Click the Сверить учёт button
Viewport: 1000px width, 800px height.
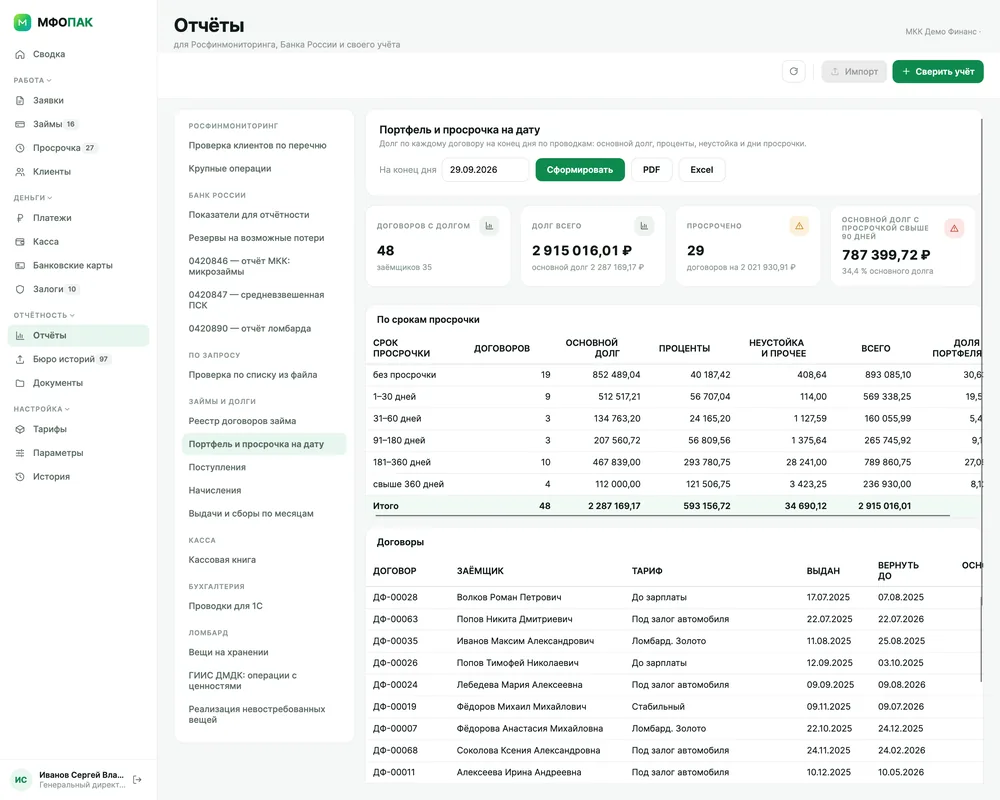[938, 71]
